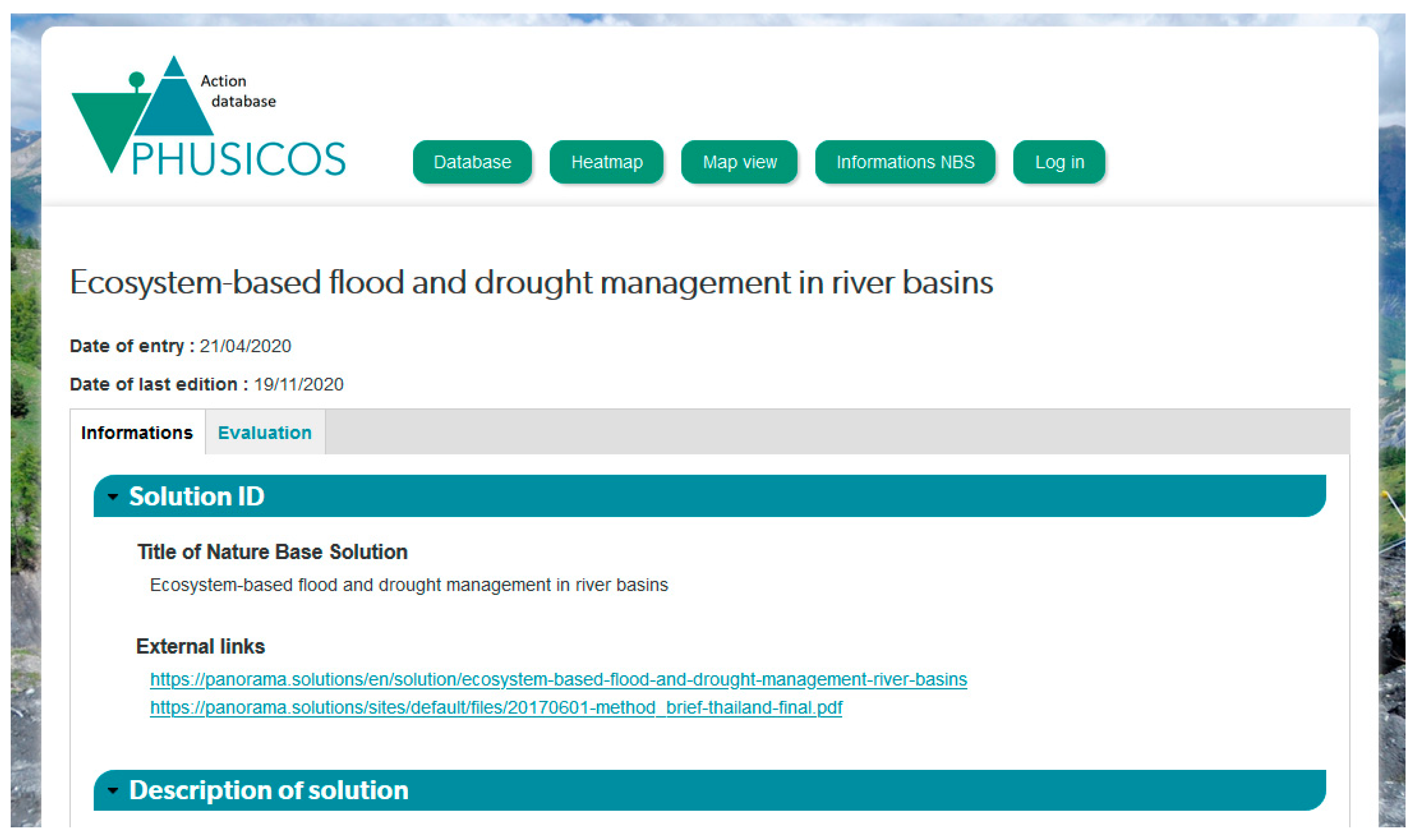The image size is (1421, 840).
Task: Collapse the Description of solution section
Action: point(710,791)
